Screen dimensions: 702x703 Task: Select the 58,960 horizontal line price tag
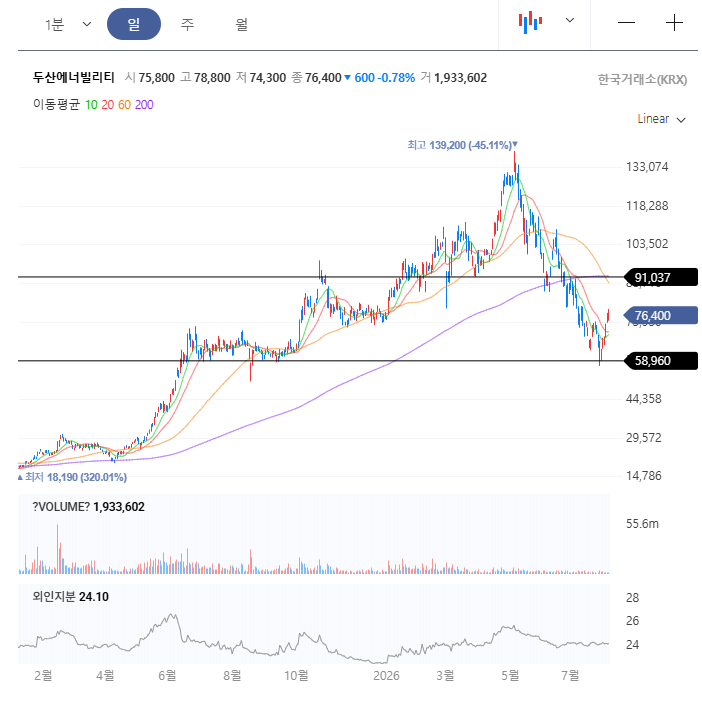click(x=661, y=361)
